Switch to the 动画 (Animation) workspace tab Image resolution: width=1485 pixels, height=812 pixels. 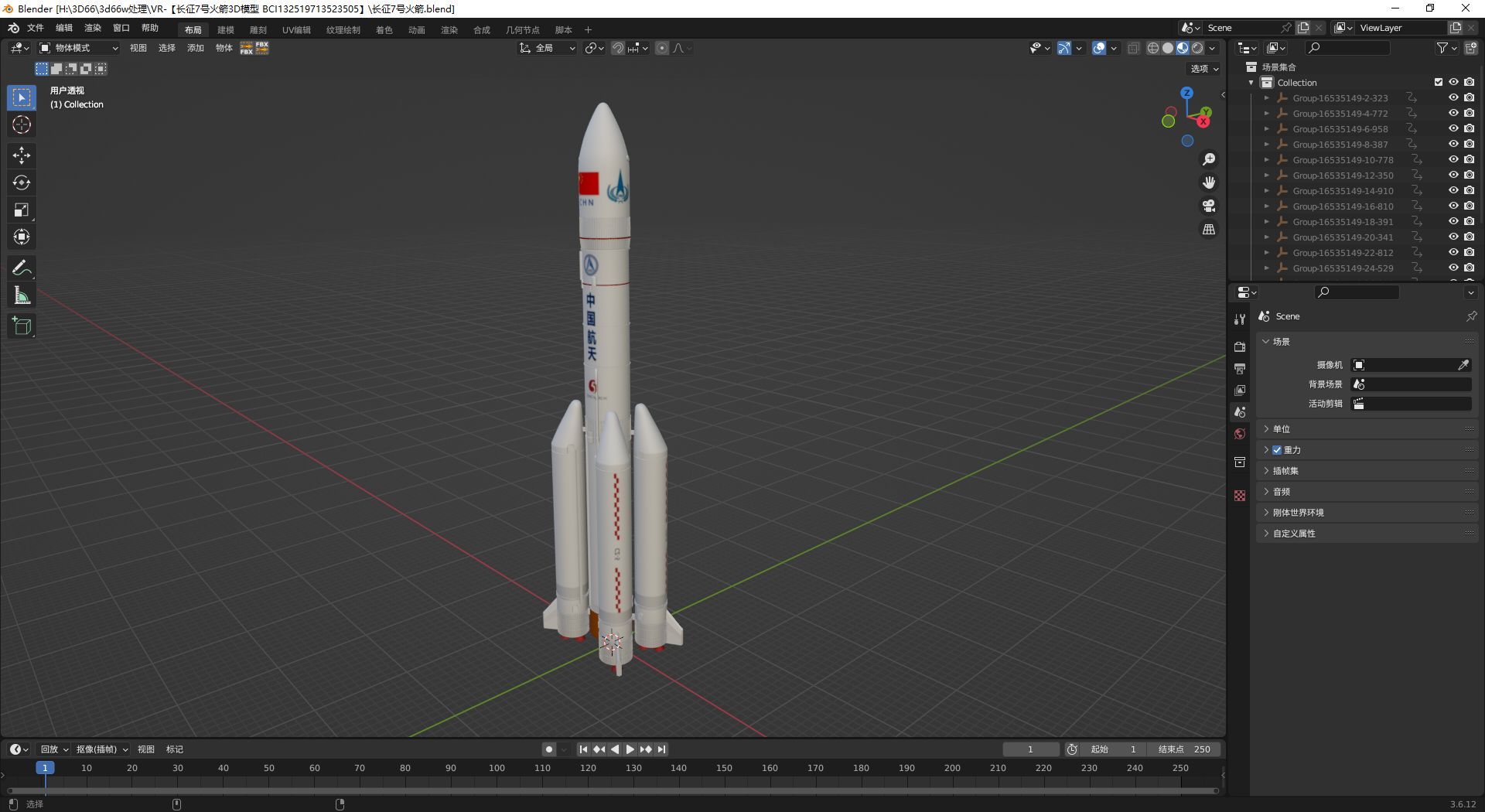coord(417,30)
